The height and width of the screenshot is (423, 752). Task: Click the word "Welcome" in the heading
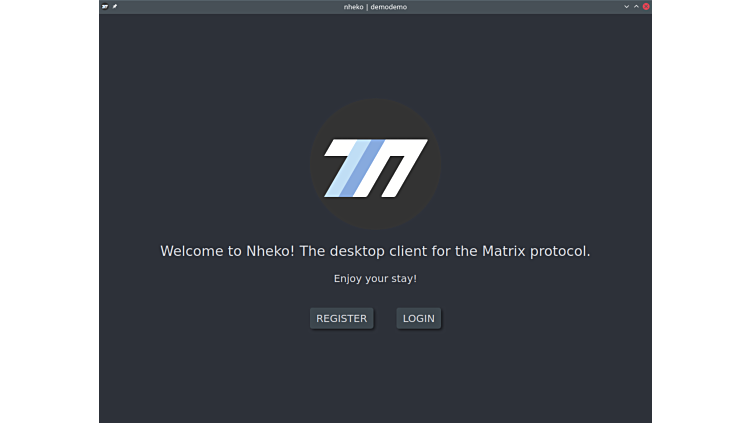(192, 251)
